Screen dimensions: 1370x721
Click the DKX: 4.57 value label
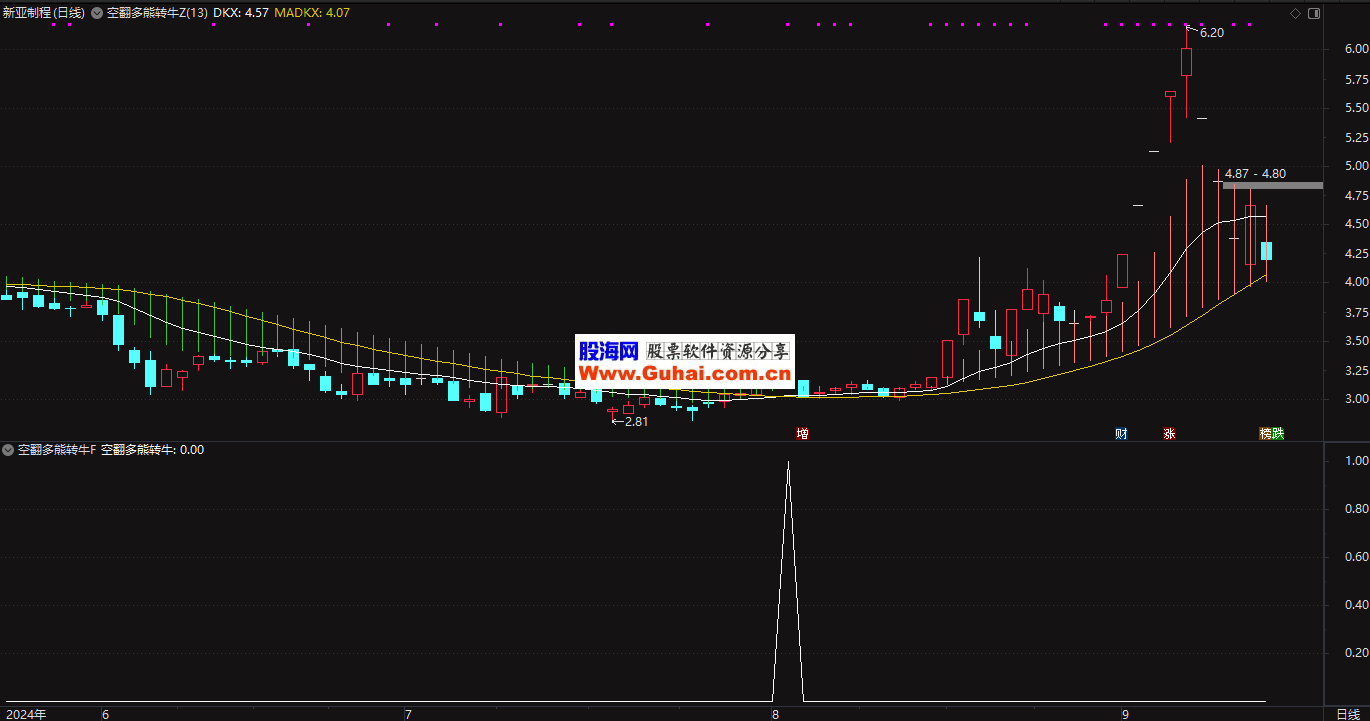[x=240, y=13]
